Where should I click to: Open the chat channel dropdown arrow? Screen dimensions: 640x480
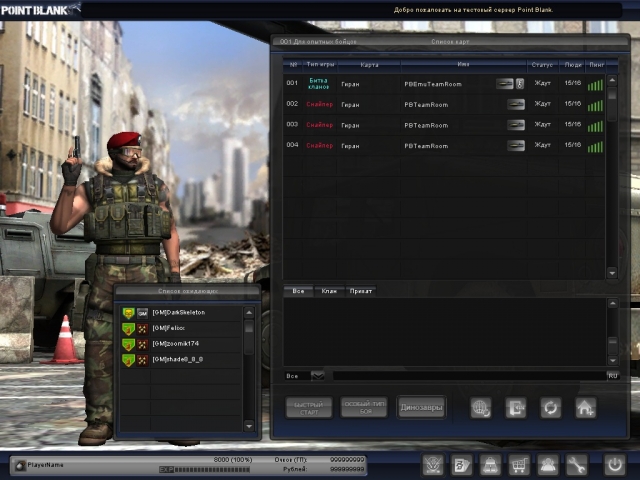(x=318, y=376)
